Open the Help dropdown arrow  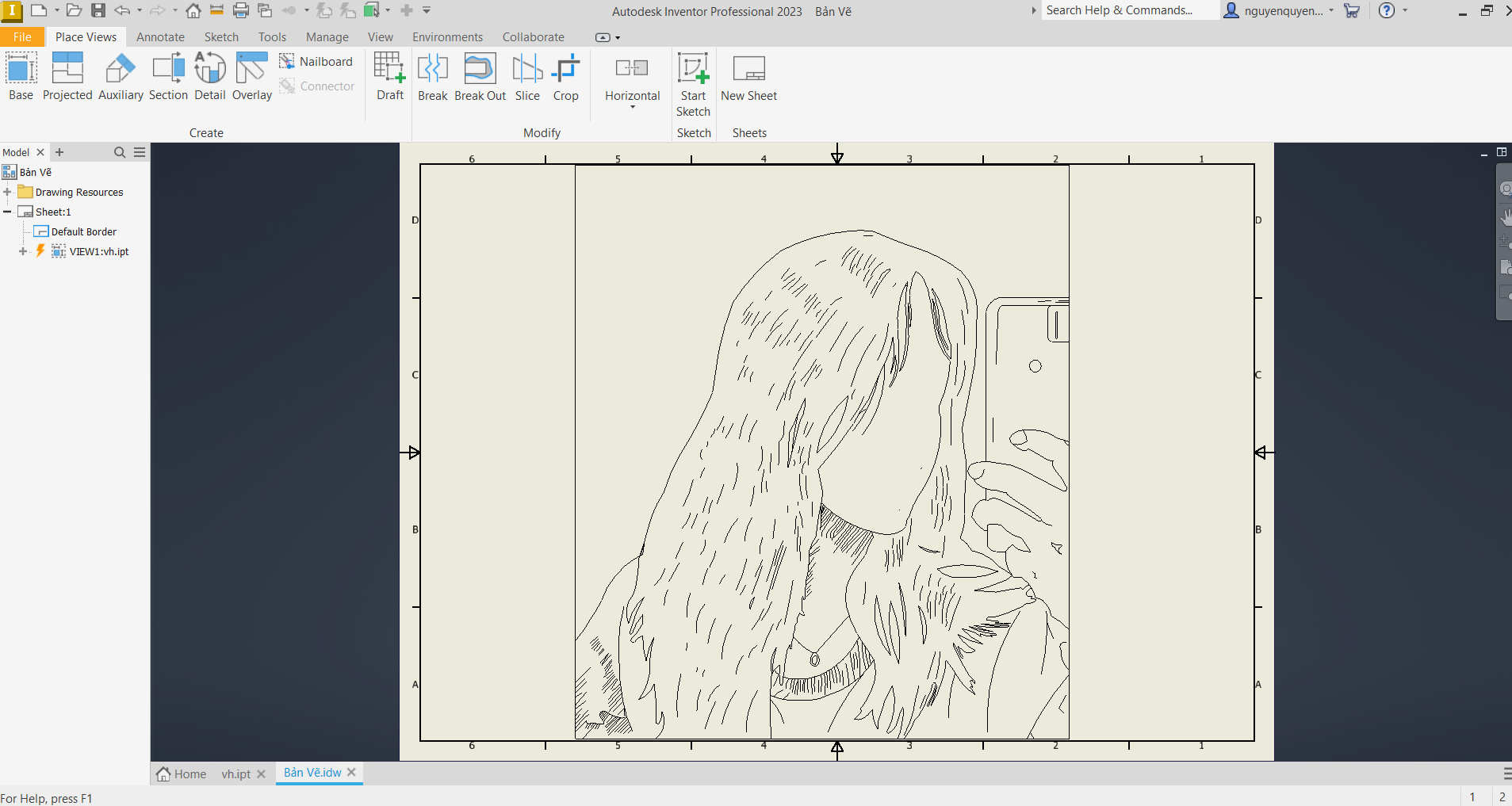tap(1405, 10)
